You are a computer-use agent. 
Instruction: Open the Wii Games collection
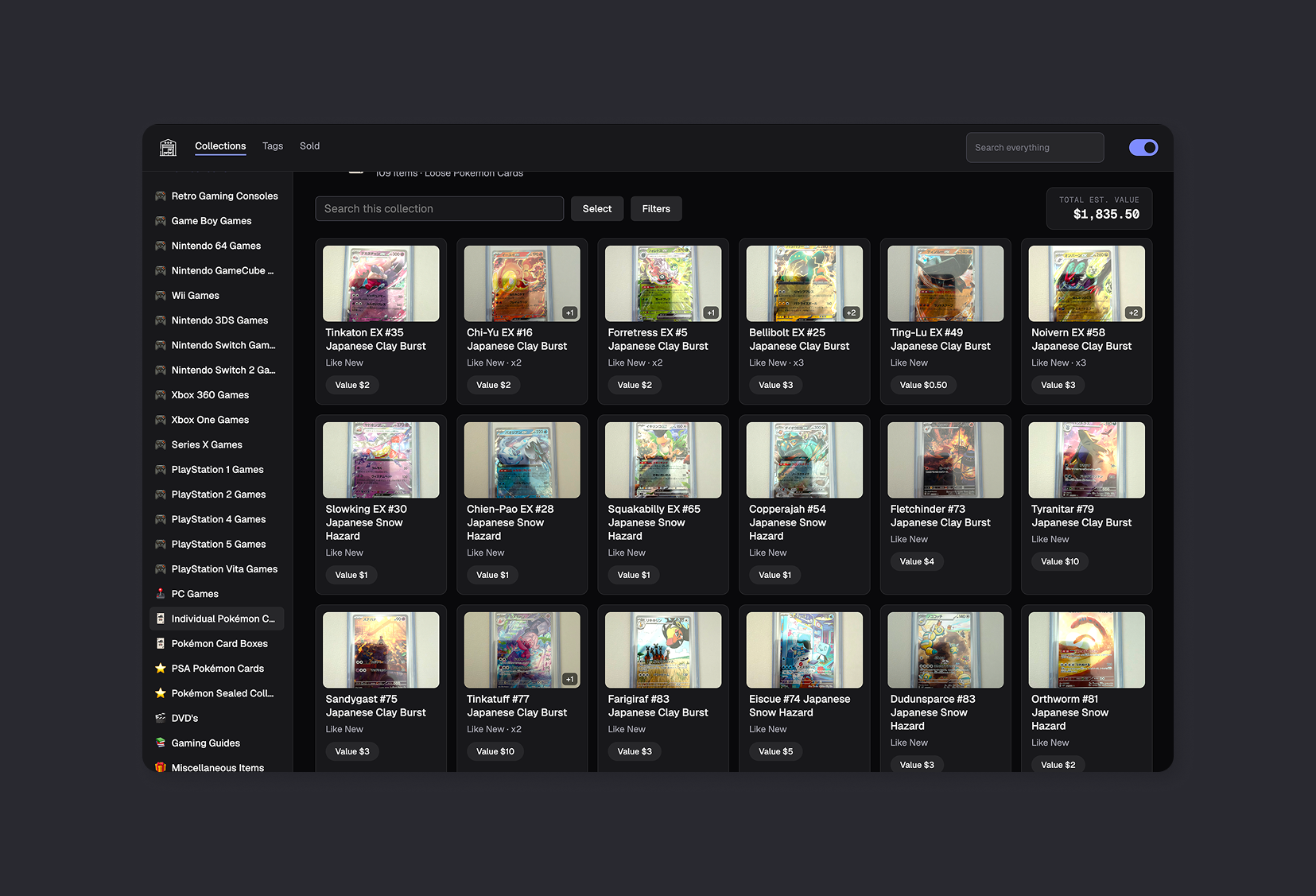coord(216,296)
